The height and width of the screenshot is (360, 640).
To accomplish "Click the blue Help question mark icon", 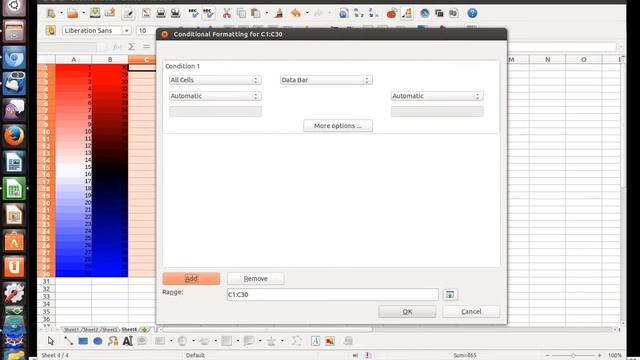I will [472, 13].
